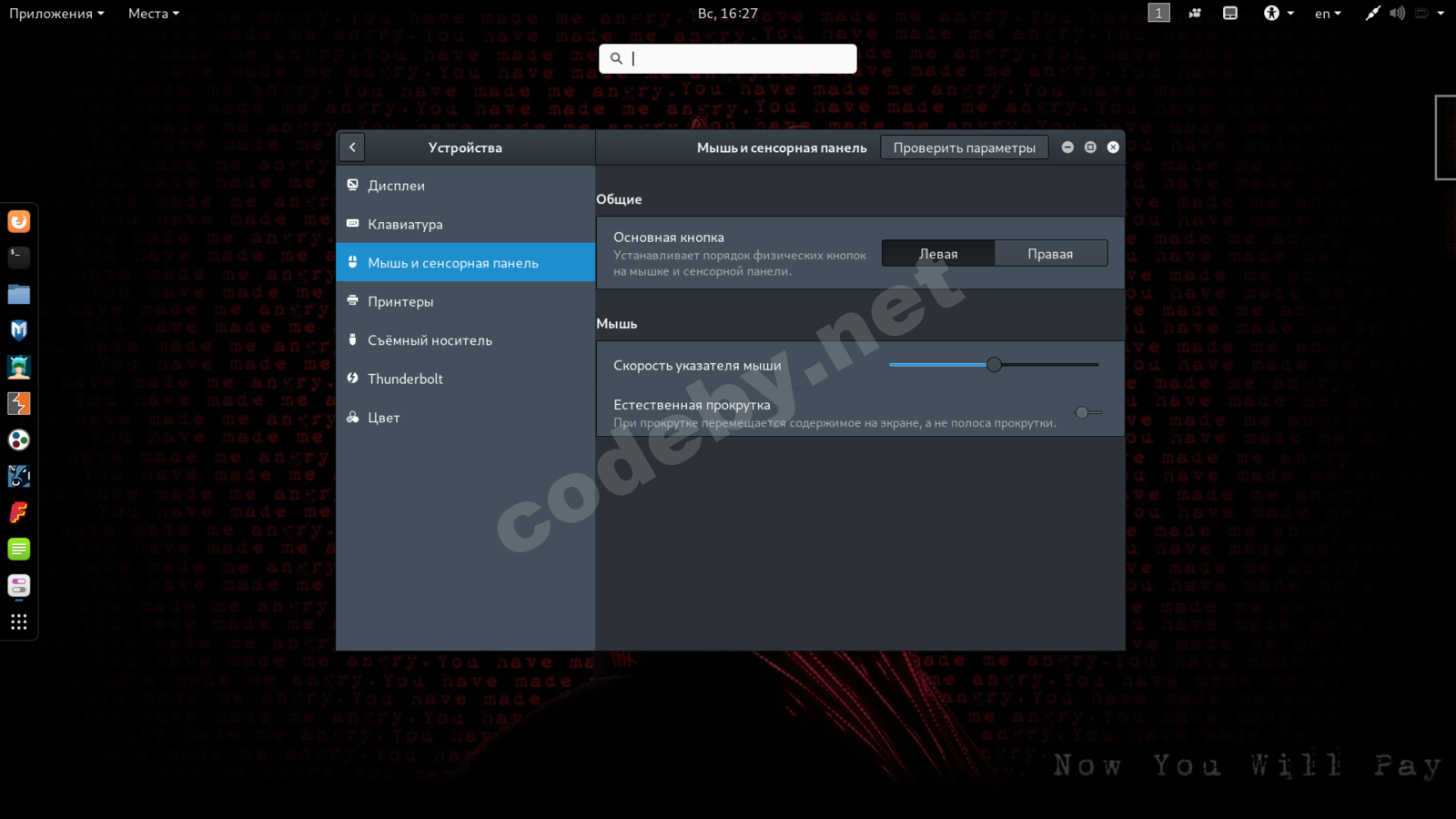This screenshot has width=1456, height=819.
Task: Toggle Естественная прокрутка switch
Action: pyautogui.click(x=1088, y=412)
